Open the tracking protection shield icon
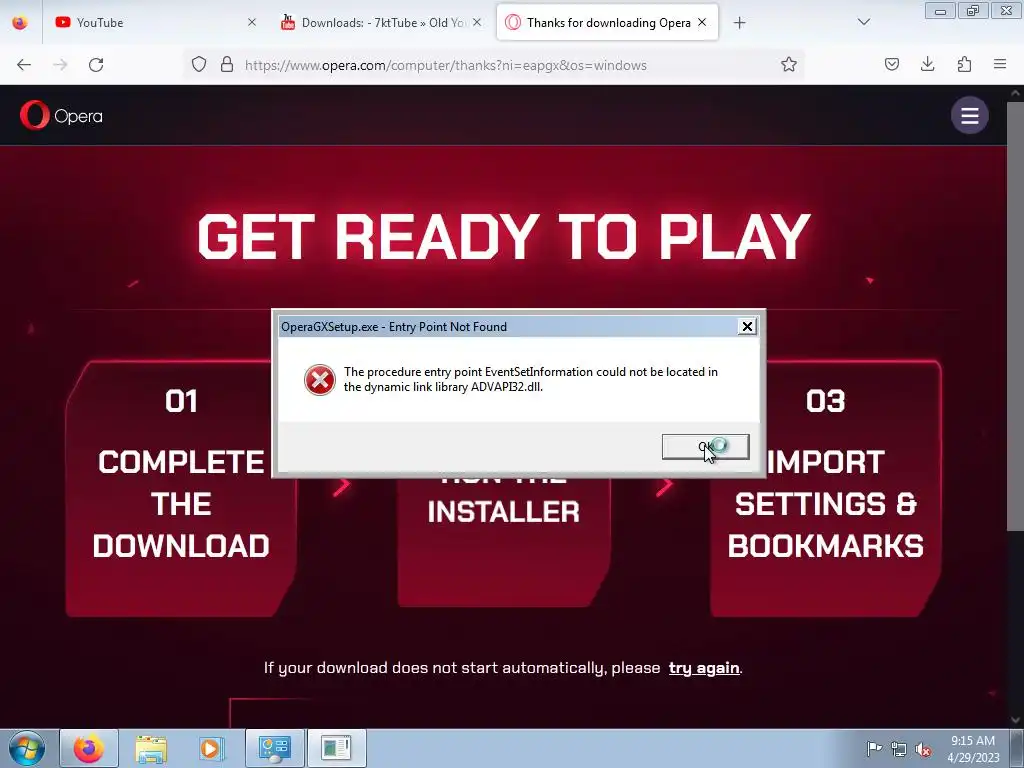 [x=199, y=65]
